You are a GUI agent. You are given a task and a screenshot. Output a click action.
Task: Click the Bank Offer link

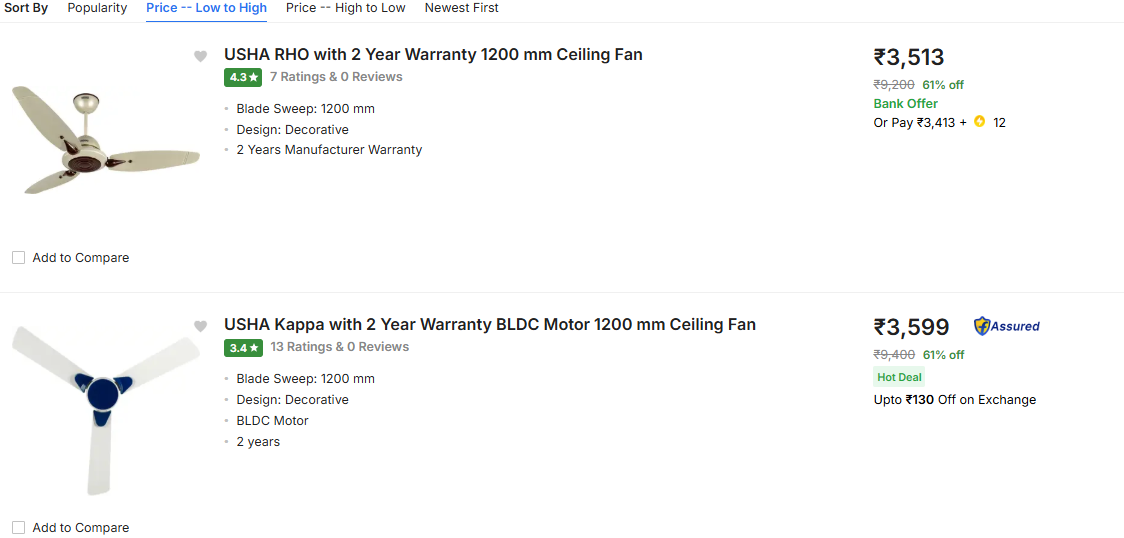905,103
